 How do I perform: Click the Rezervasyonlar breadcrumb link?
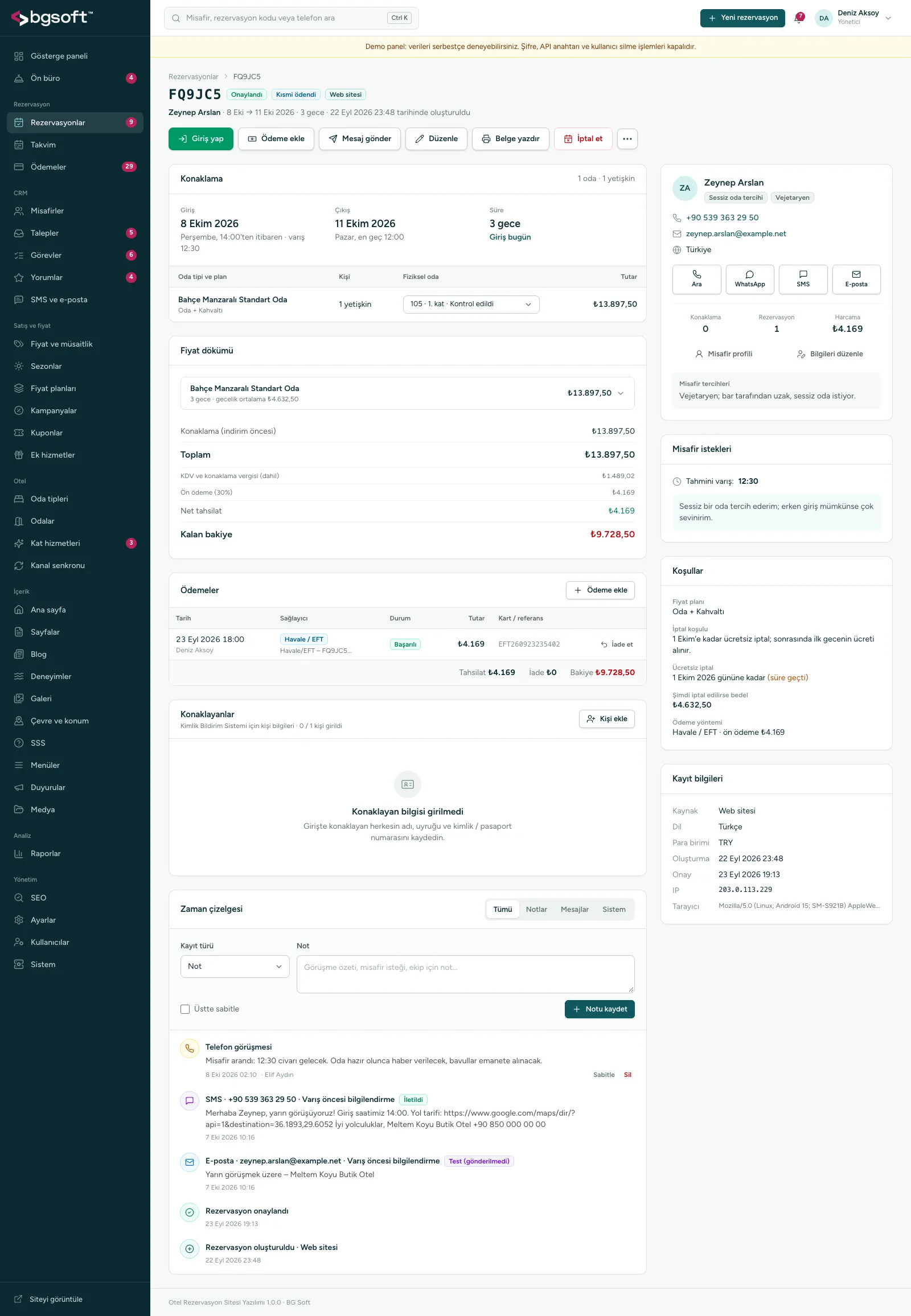(193, 76)
